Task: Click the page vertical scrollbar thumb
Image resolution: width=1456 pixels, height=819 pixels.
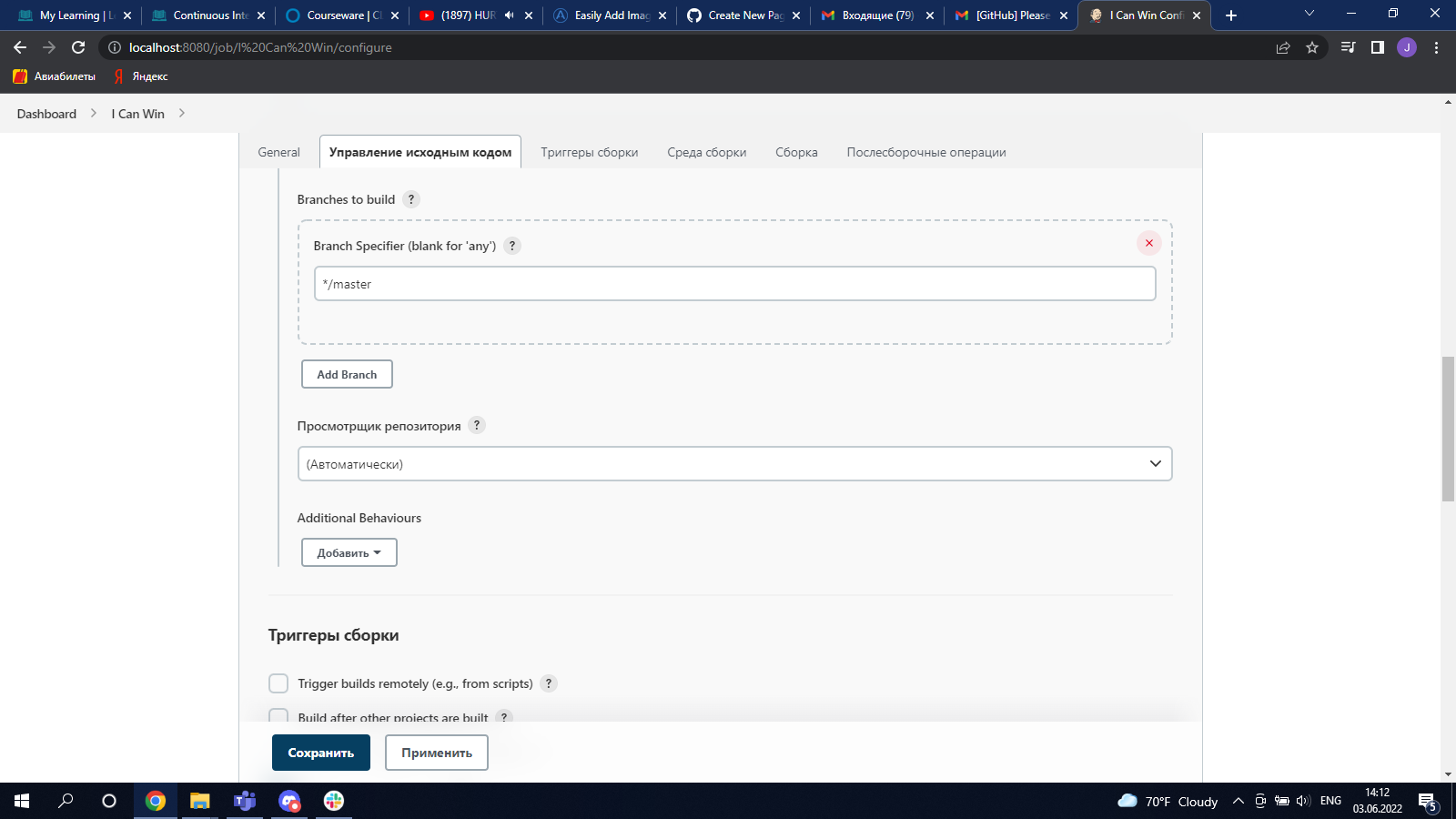Action: tap(1448, 429)
